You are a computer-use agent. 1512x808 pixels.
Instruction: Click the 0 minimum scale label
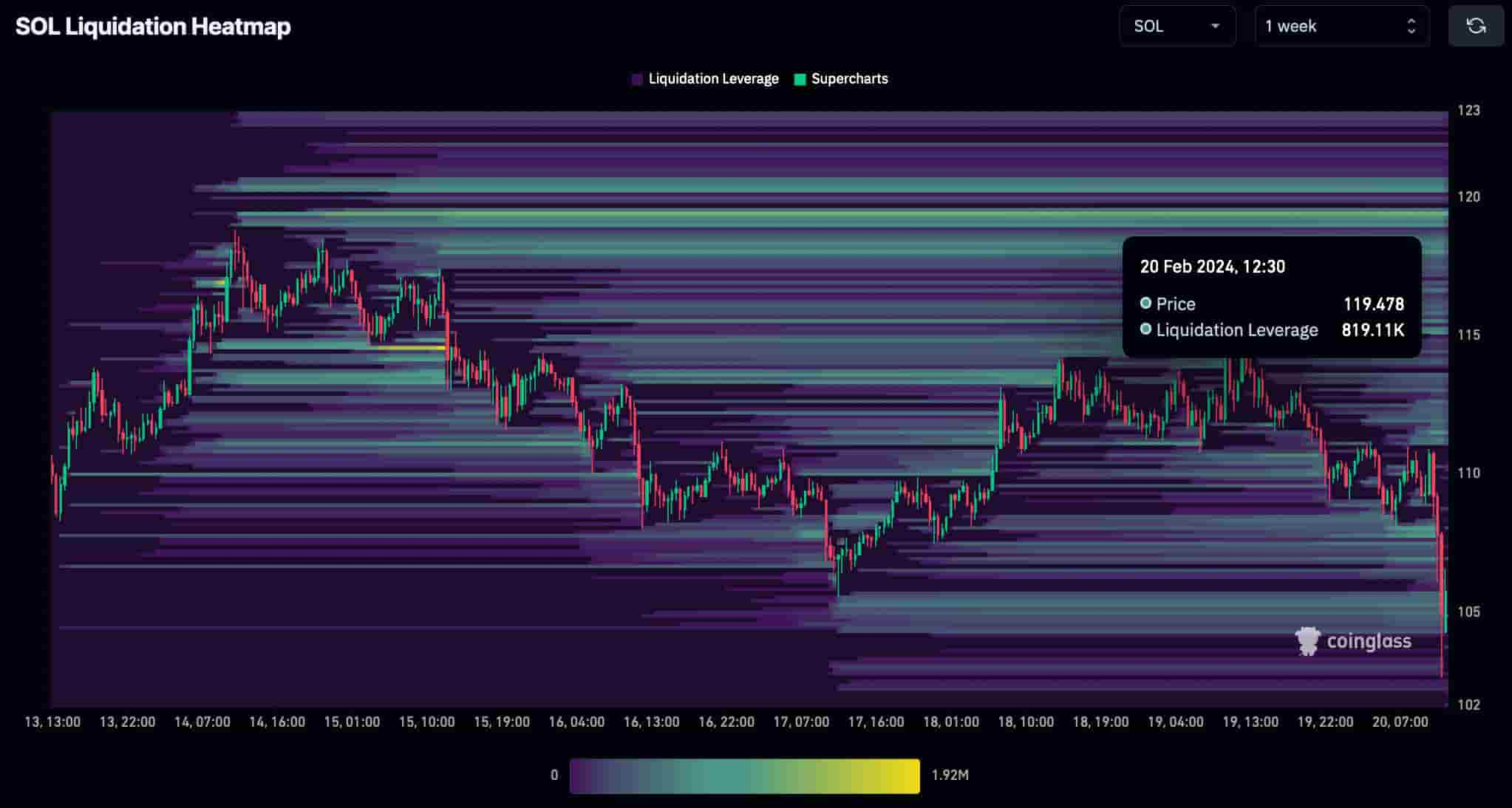pos(554,776)
